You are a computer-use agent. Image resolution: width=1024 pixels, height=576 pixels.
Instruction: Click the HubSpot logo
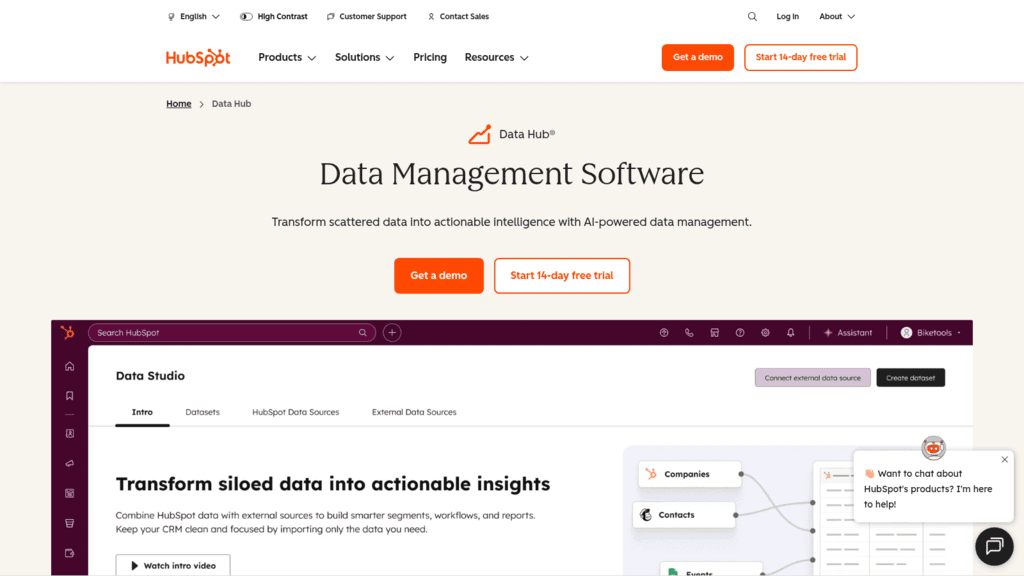[198, 57]
